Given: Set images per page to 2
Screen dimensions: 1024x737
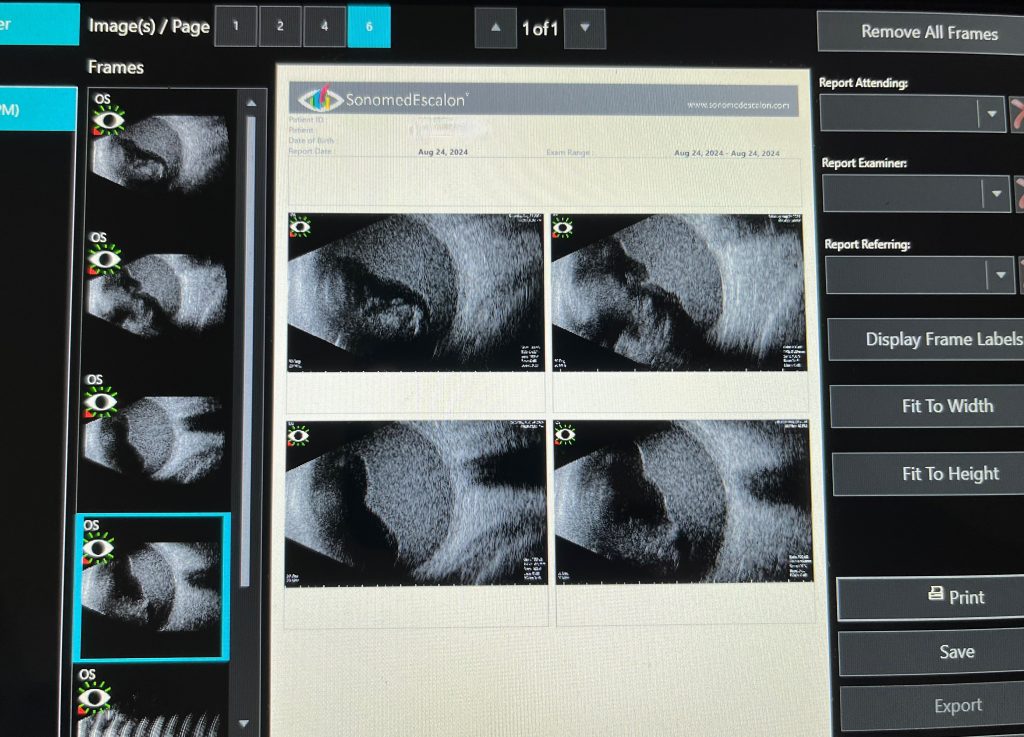Looking at the screenshot, I should (x=280, y=27).
